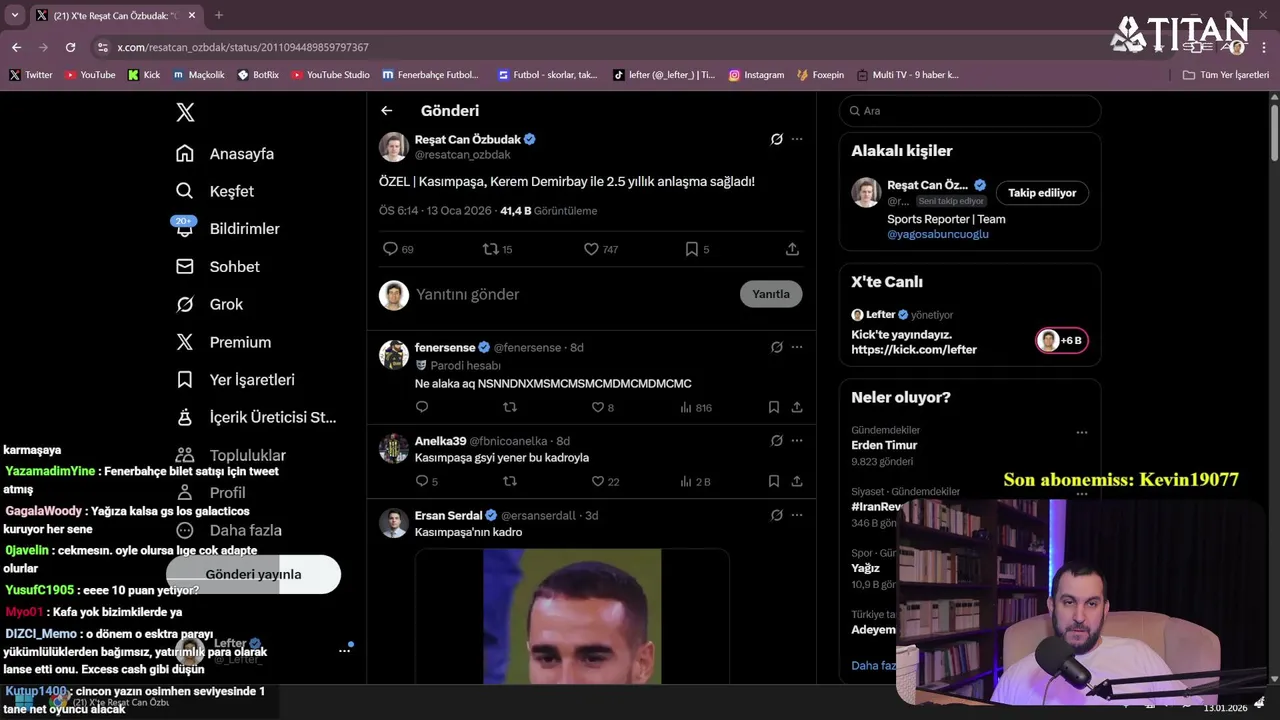Repost the fenersense comment

(510, 407)
